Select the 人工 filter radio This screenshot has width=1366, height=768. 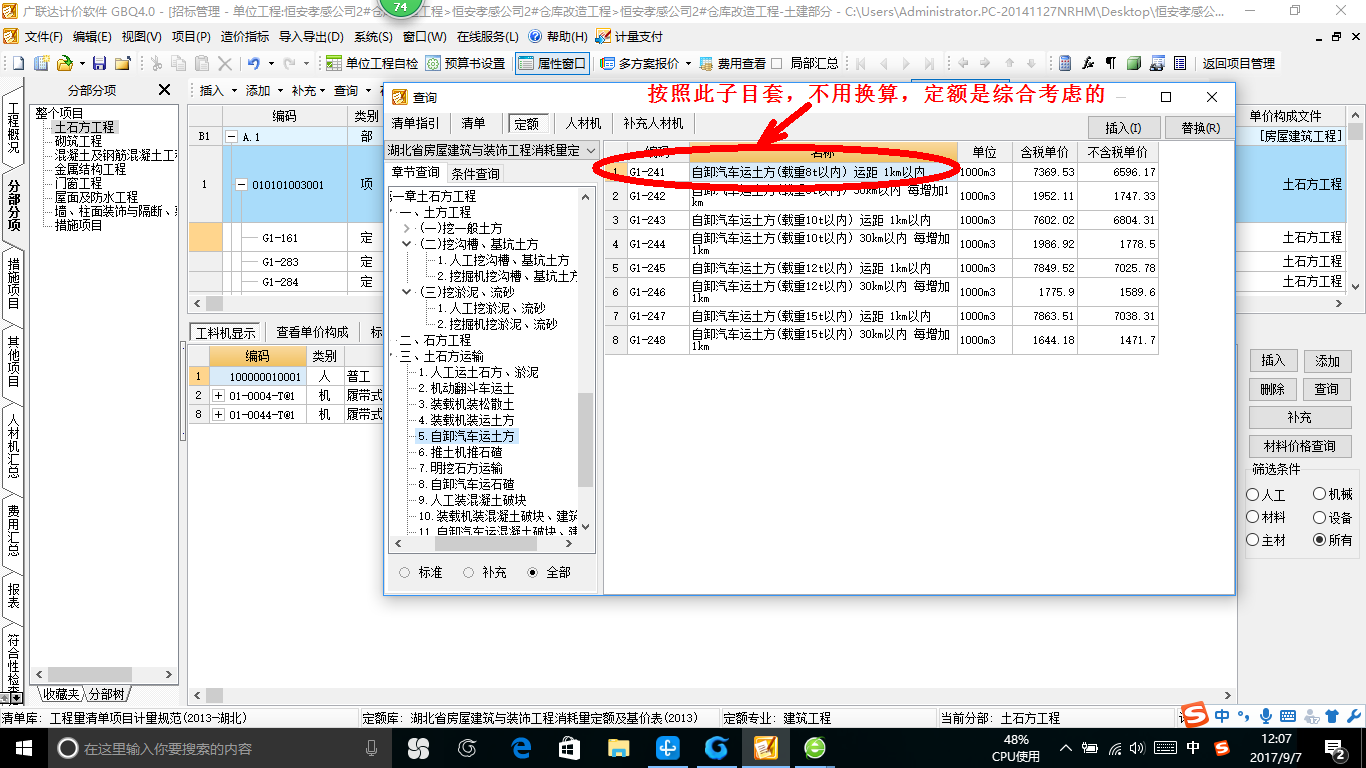click(x=1253, y=495)
